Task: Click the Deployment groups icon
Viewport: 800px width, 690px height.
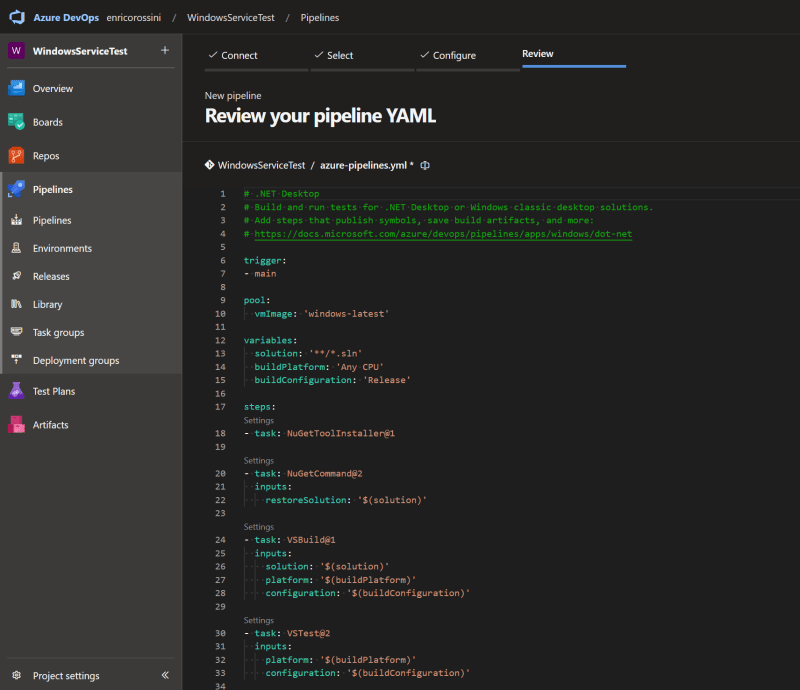Action: [x=16, y=360]
